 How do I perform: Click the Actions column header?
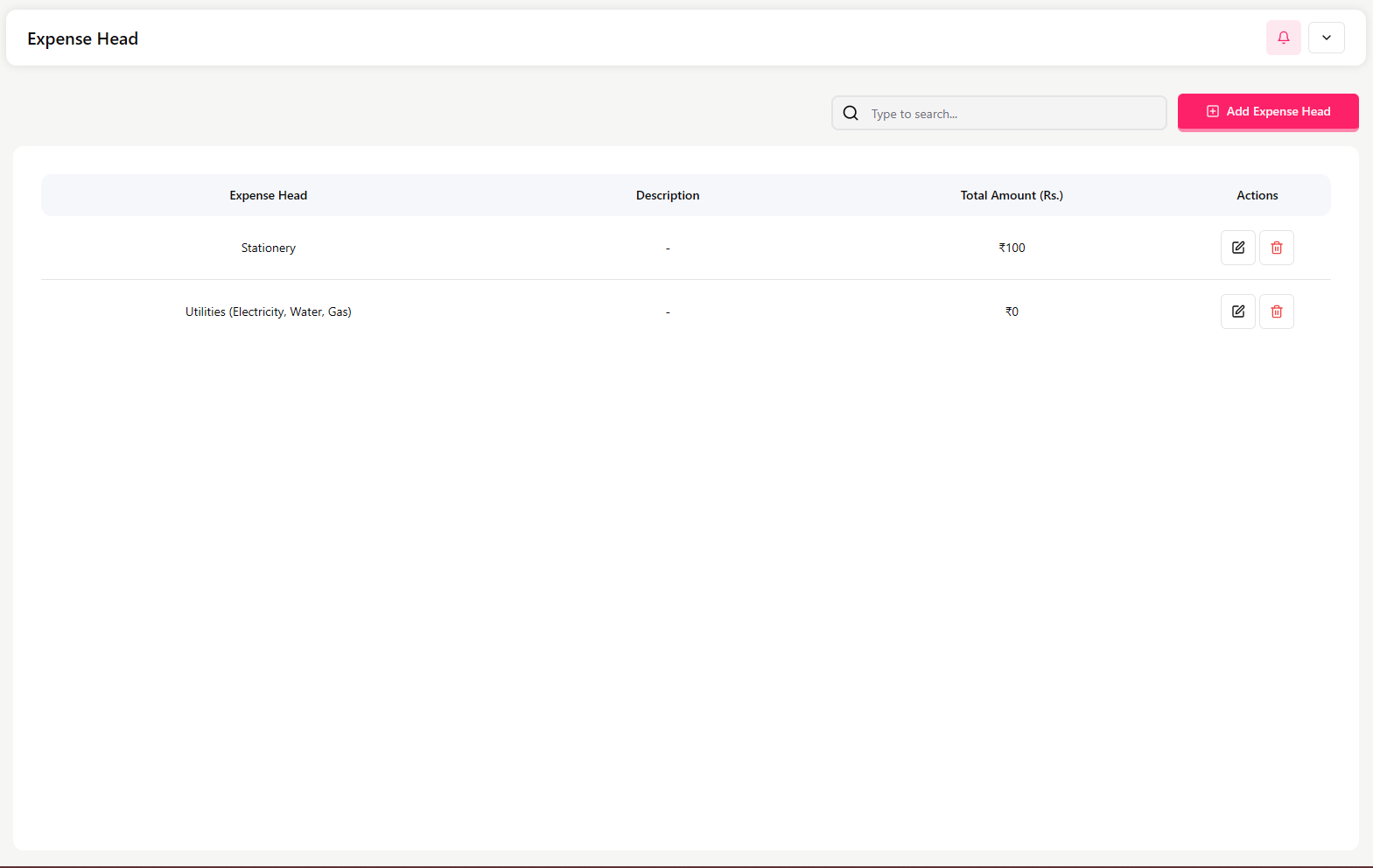click(1257, 195)
